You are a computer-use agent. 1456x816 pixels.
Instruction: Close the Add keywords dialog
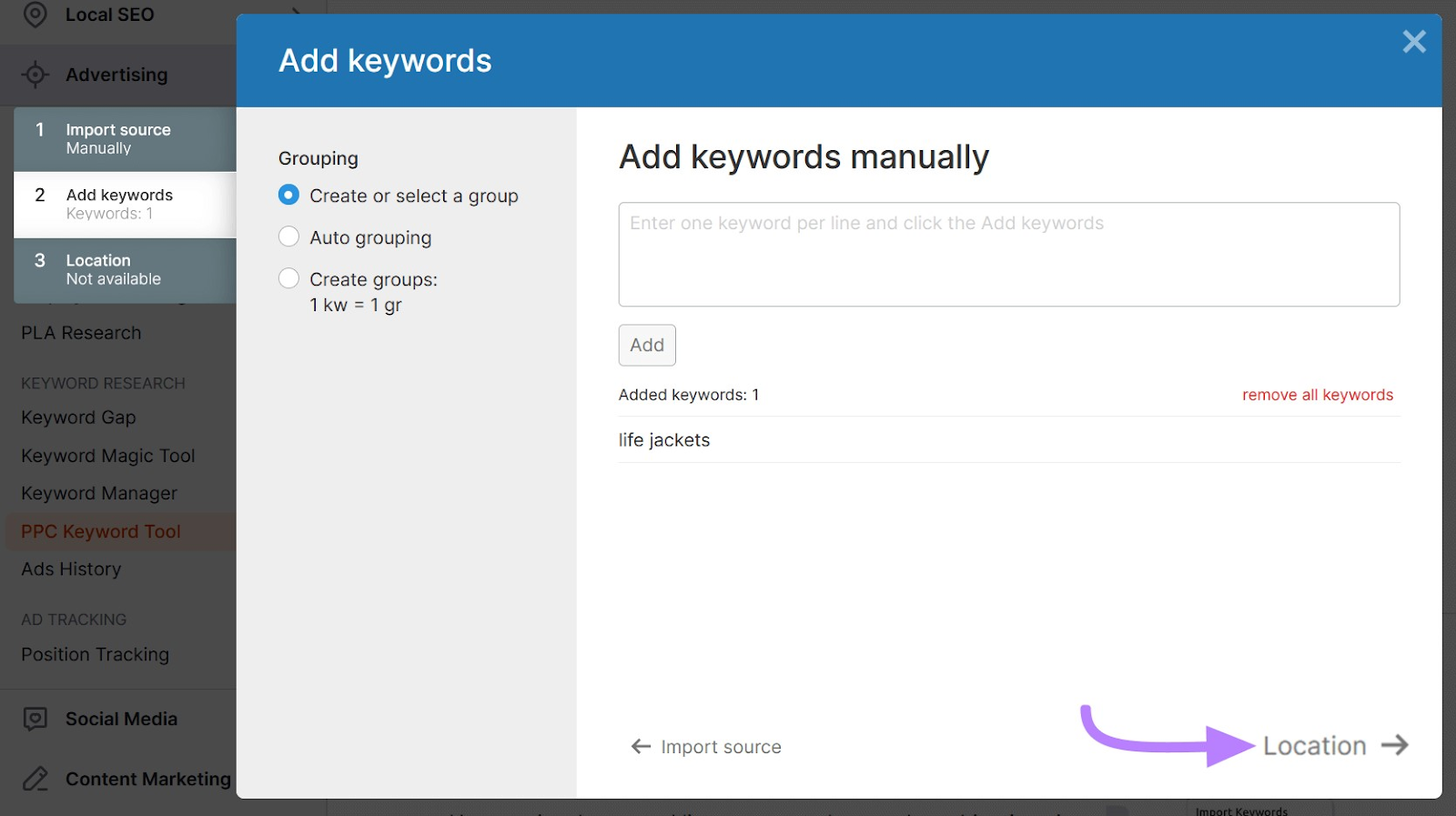(x=1413, y=42)
